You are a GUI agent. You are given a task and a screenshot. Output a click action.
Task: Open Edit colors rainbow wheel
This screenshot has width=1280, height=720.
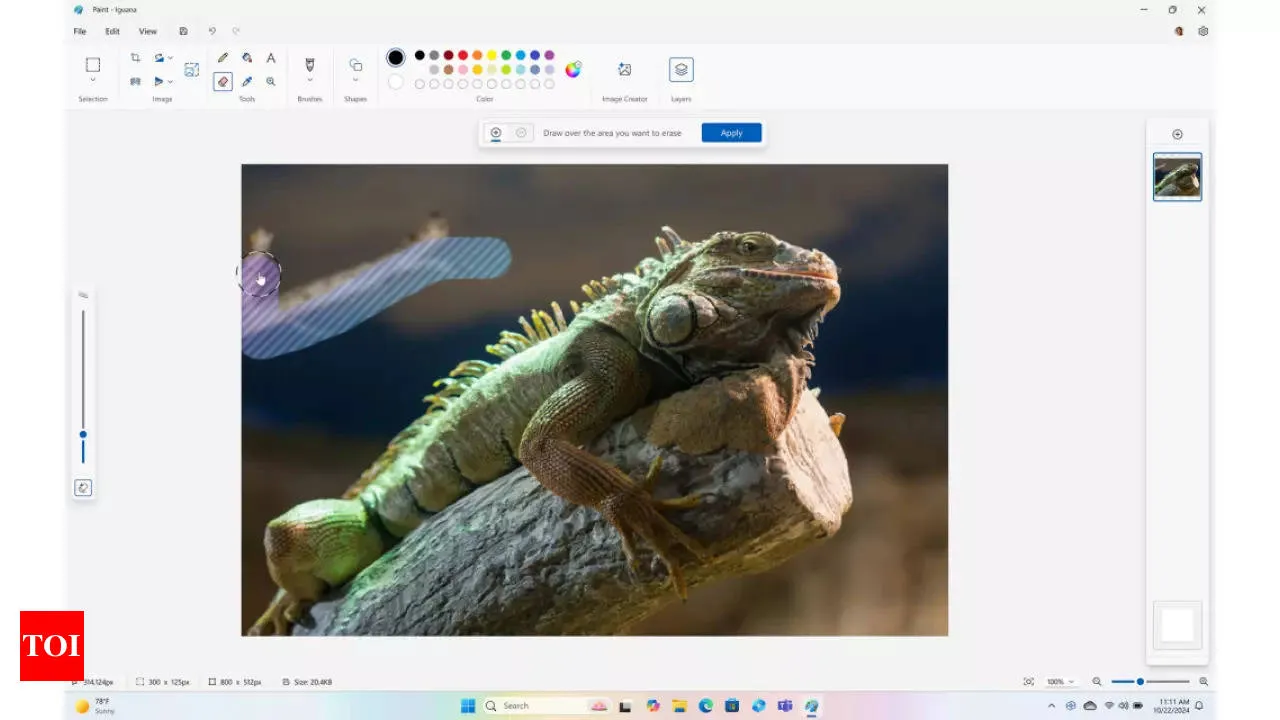[x=573, y=69]
